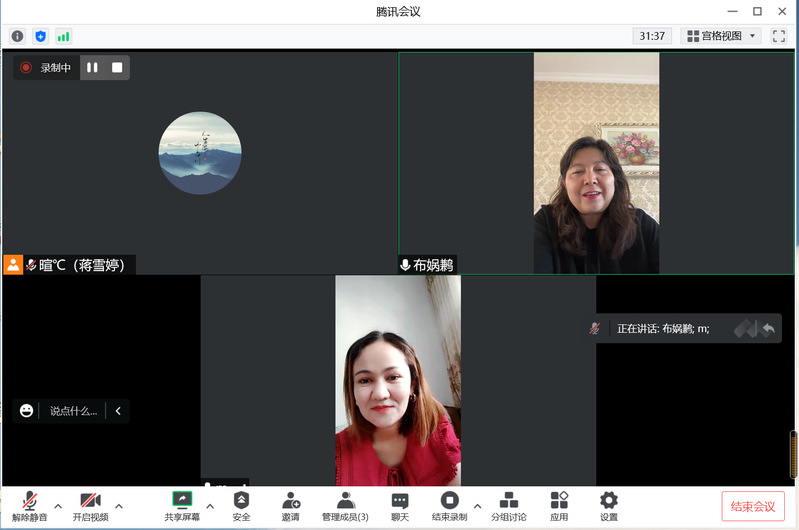Open the 邀请 invite icon
Viewport: 799px width, 530px height.
(x=290, y=506)
